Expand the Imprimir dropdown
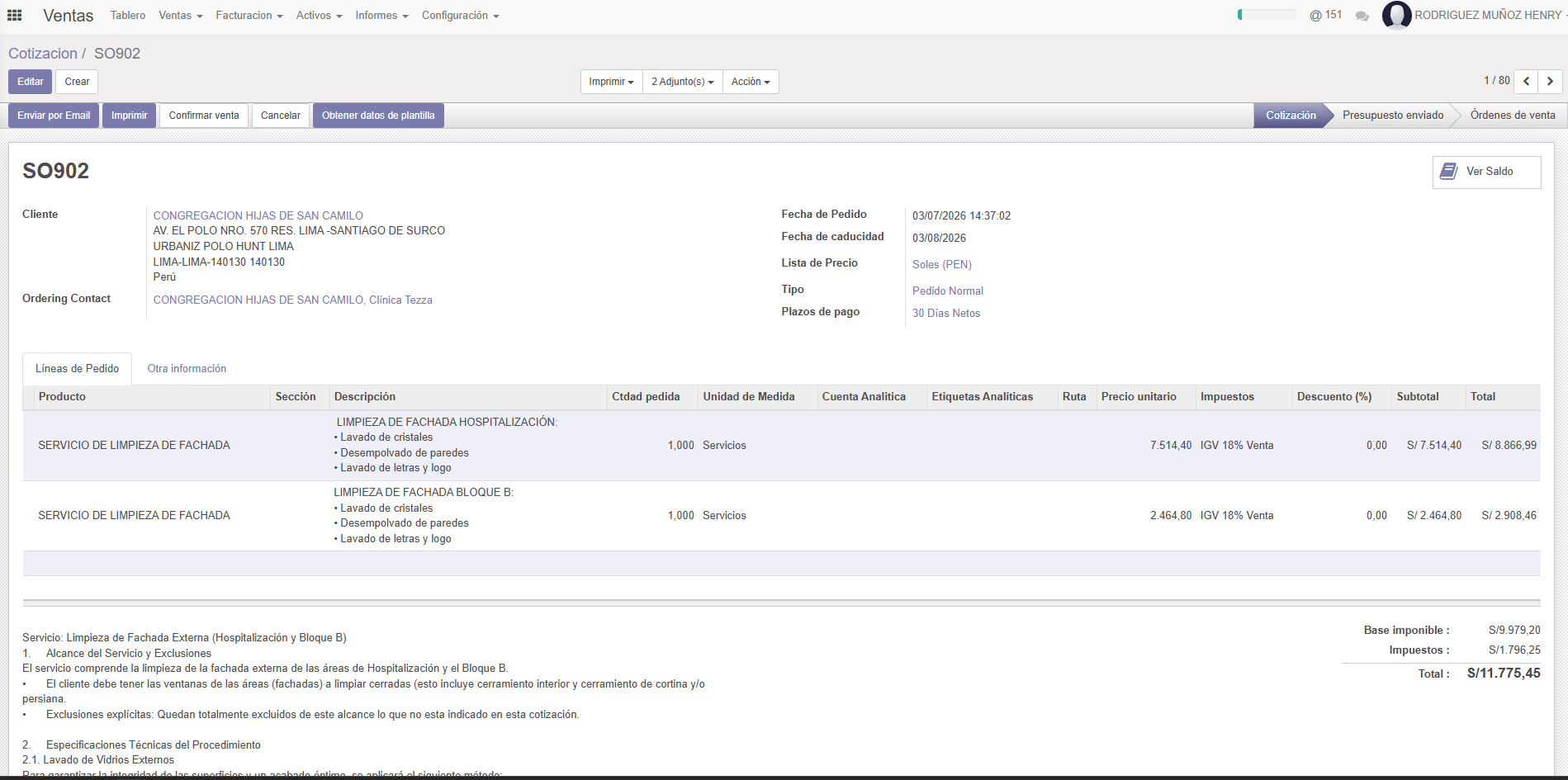 click(x=611, y=82)
